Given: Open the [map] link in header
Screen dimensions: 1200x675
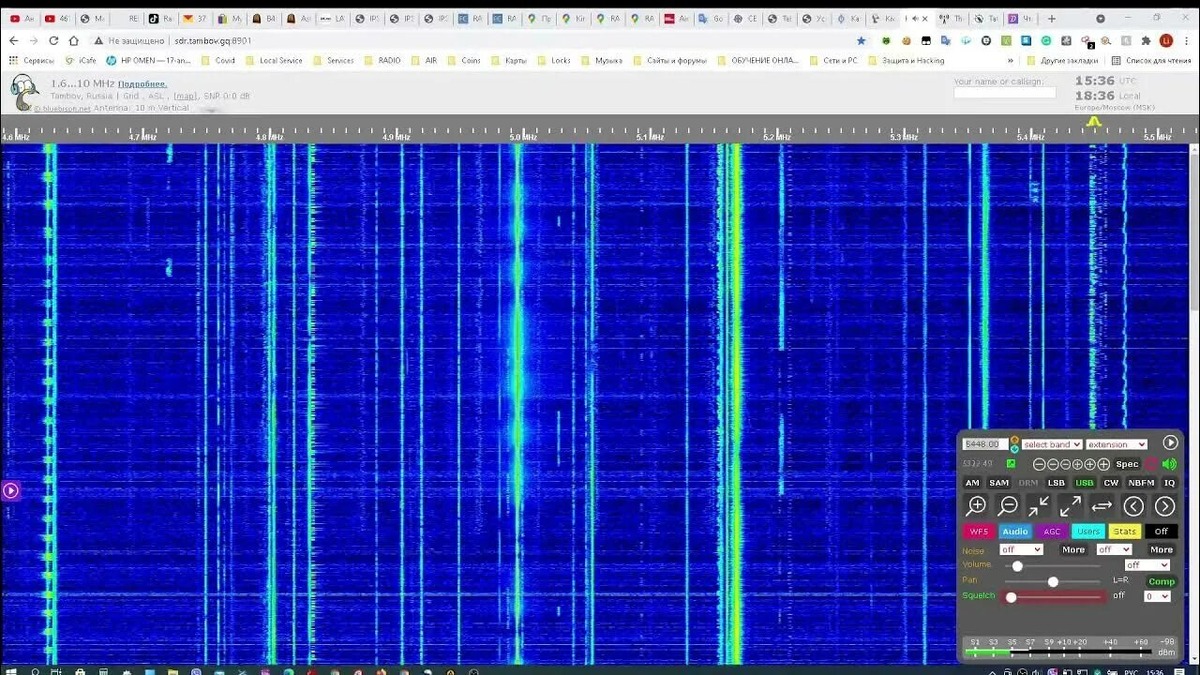Looking at the screenshot, I should click(185, 96).
